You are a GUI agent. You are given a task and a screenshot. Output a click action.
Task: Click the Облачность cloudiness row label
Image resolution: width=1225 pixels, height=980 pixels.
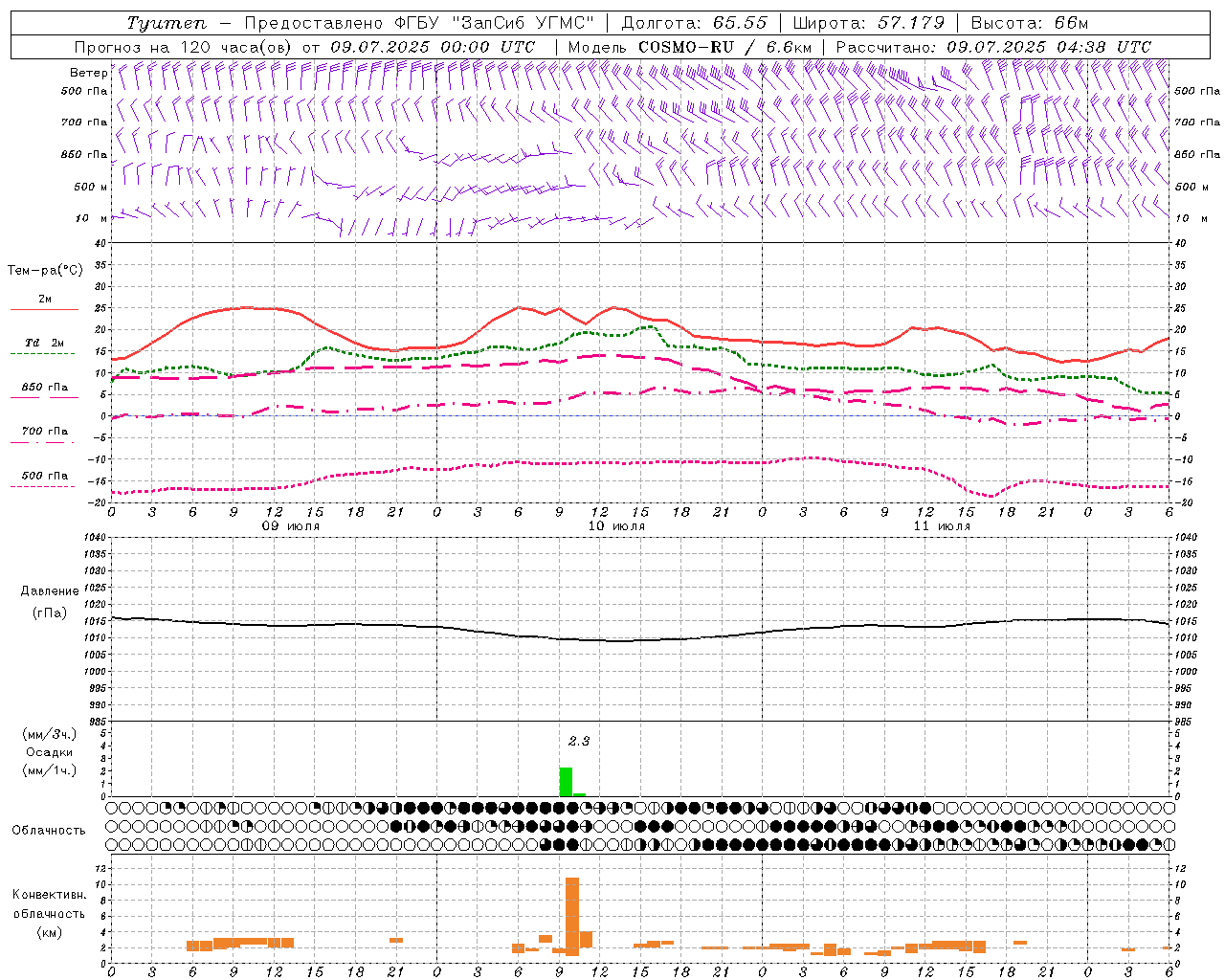(49, 830)
